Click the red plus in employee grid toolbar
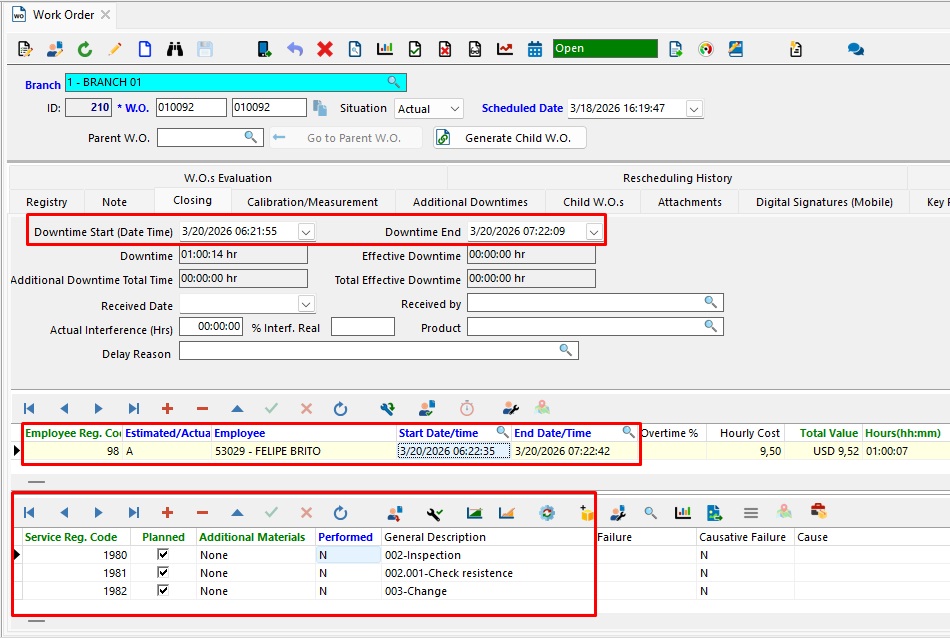This screenshot has height=638, width=950. click(x=167, y=408)
